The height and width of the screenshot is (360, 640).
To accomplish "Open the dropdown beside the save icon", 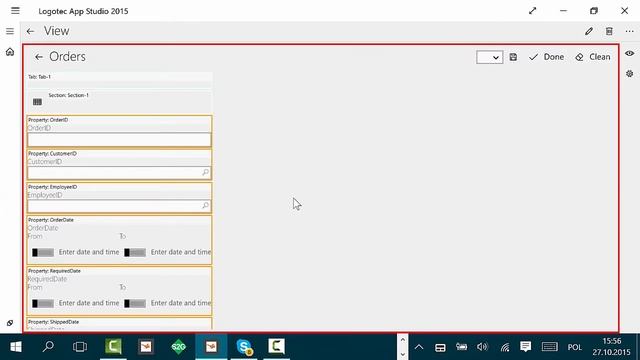I will [x=489, y=57].
